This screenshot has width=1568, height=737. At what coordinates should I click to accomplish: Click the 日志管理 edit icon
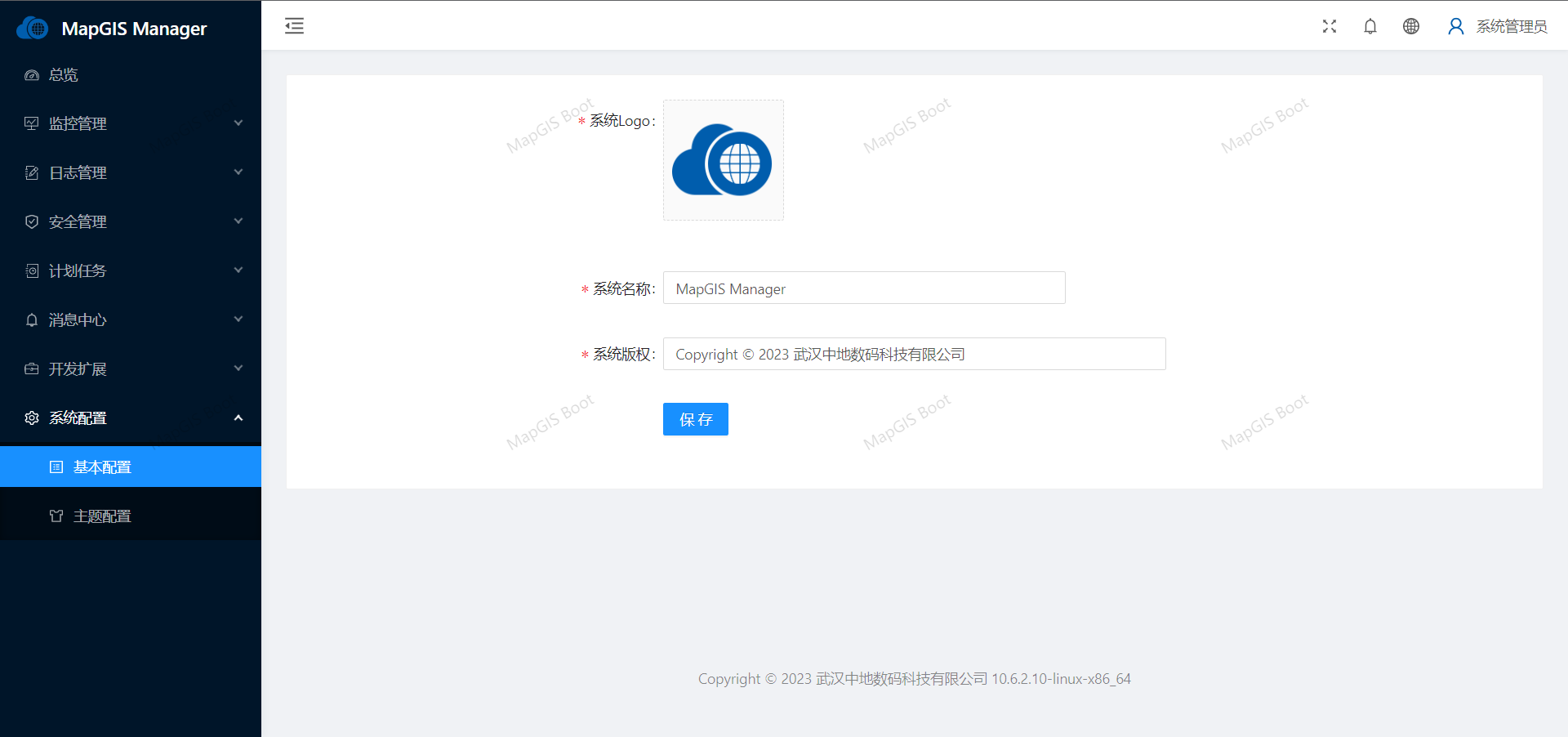pyautogui.click(x=32, y=172)
